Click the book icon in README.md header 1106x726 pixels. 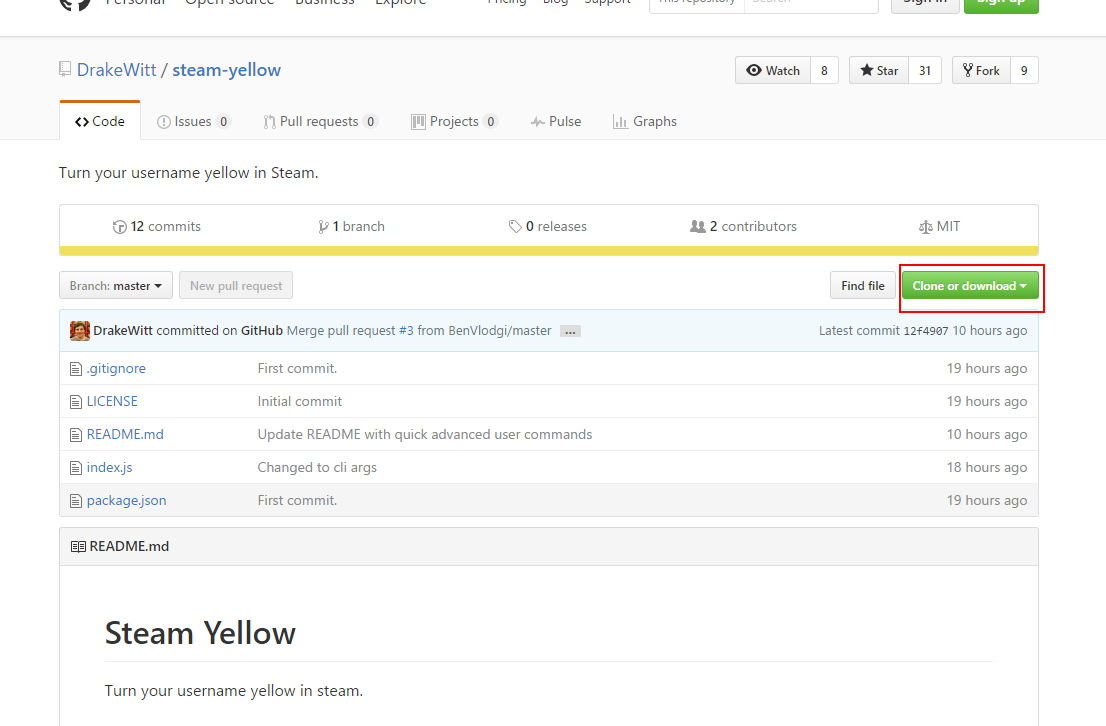[x=78, y=547]
